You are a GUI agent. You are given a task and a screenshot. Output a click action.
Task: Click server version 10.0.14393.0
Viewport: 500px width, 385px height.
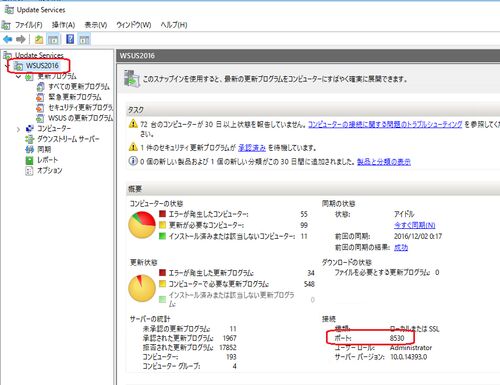408,357
